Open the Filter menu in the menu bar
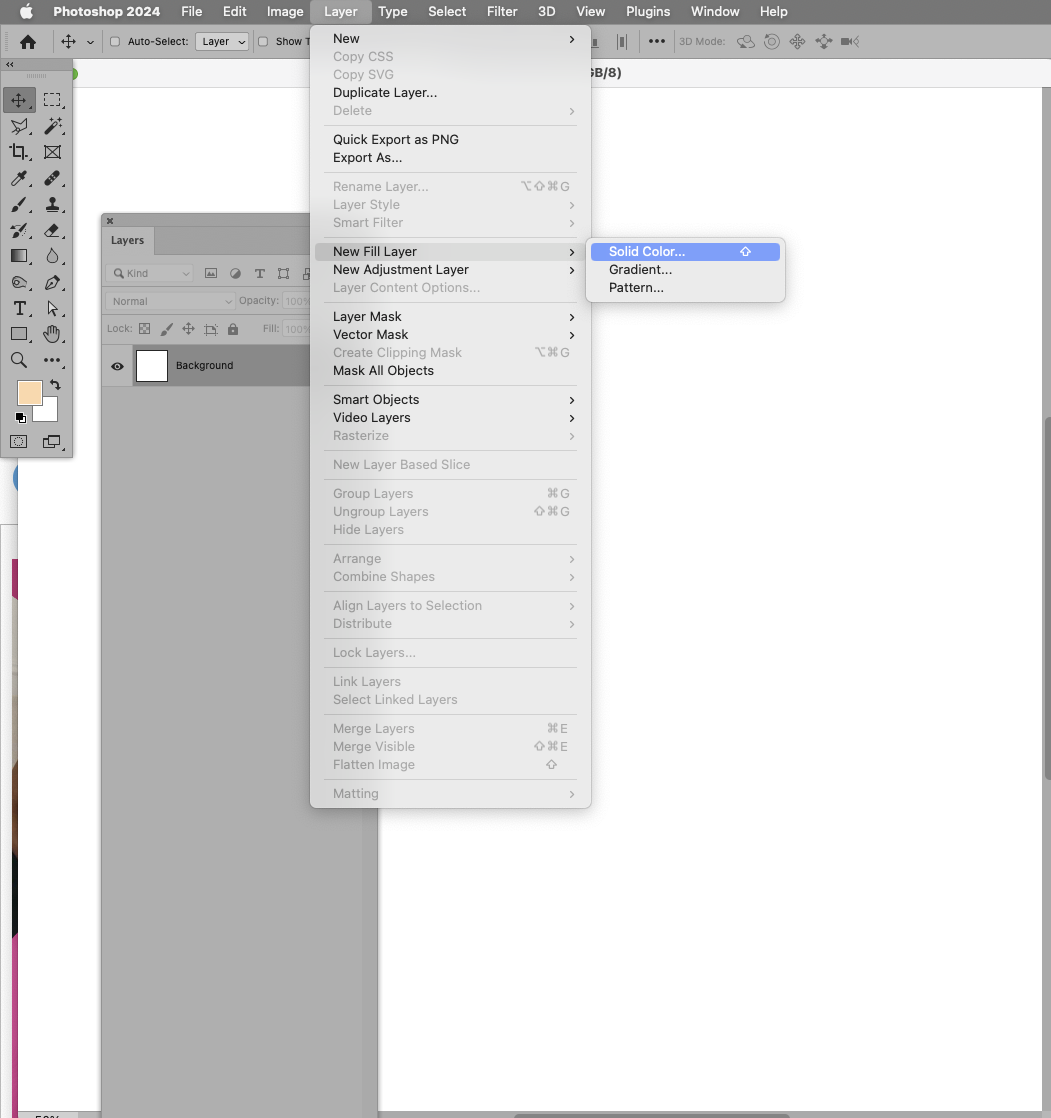Image resolution: width=1051 pixels, height=1118 pixels. (x=501, y=11)
